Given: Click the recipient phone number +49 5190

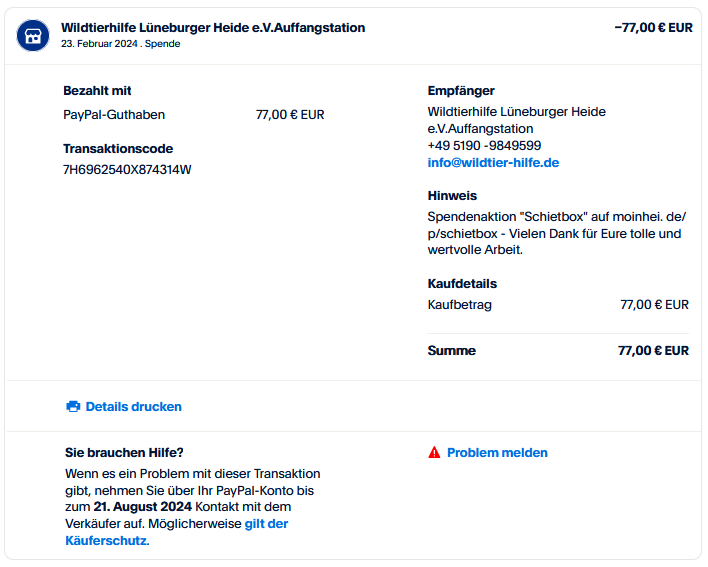Looking at the screenshot, I should pos(484,145).
